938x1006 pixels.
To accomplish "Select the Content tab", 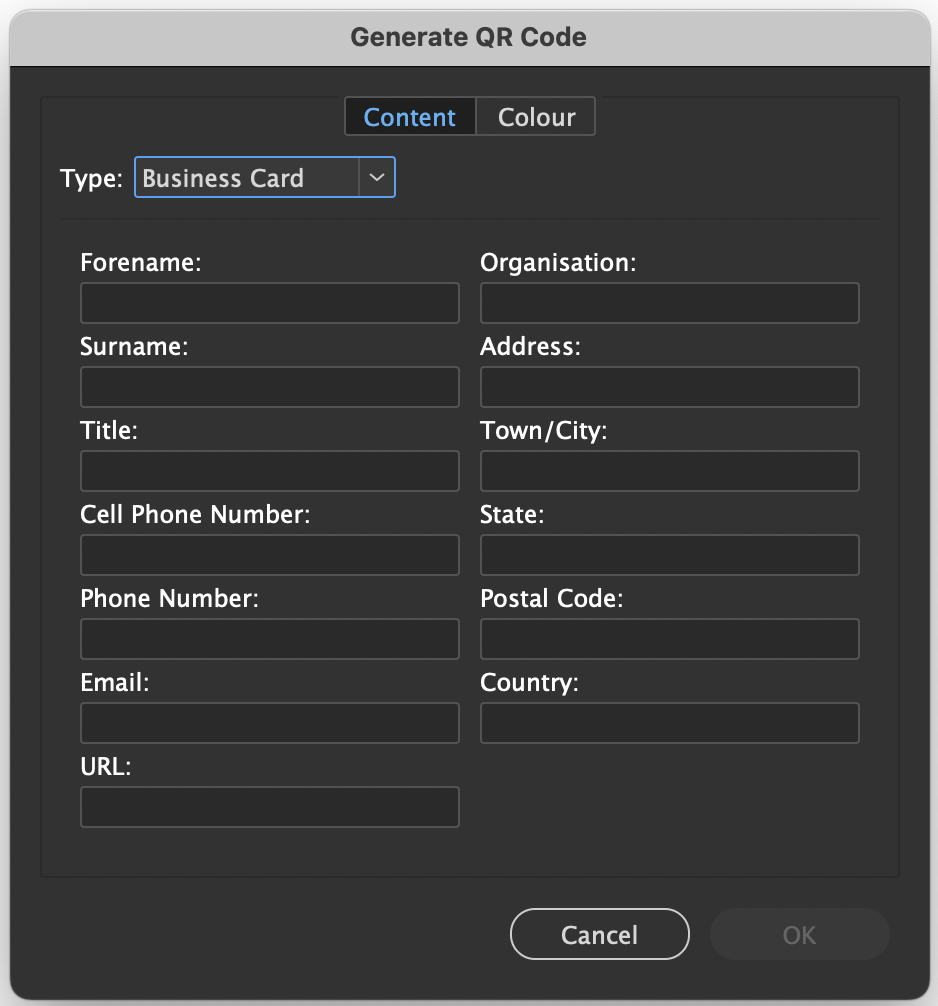I will pyautogui.click(x=409, y=116).
